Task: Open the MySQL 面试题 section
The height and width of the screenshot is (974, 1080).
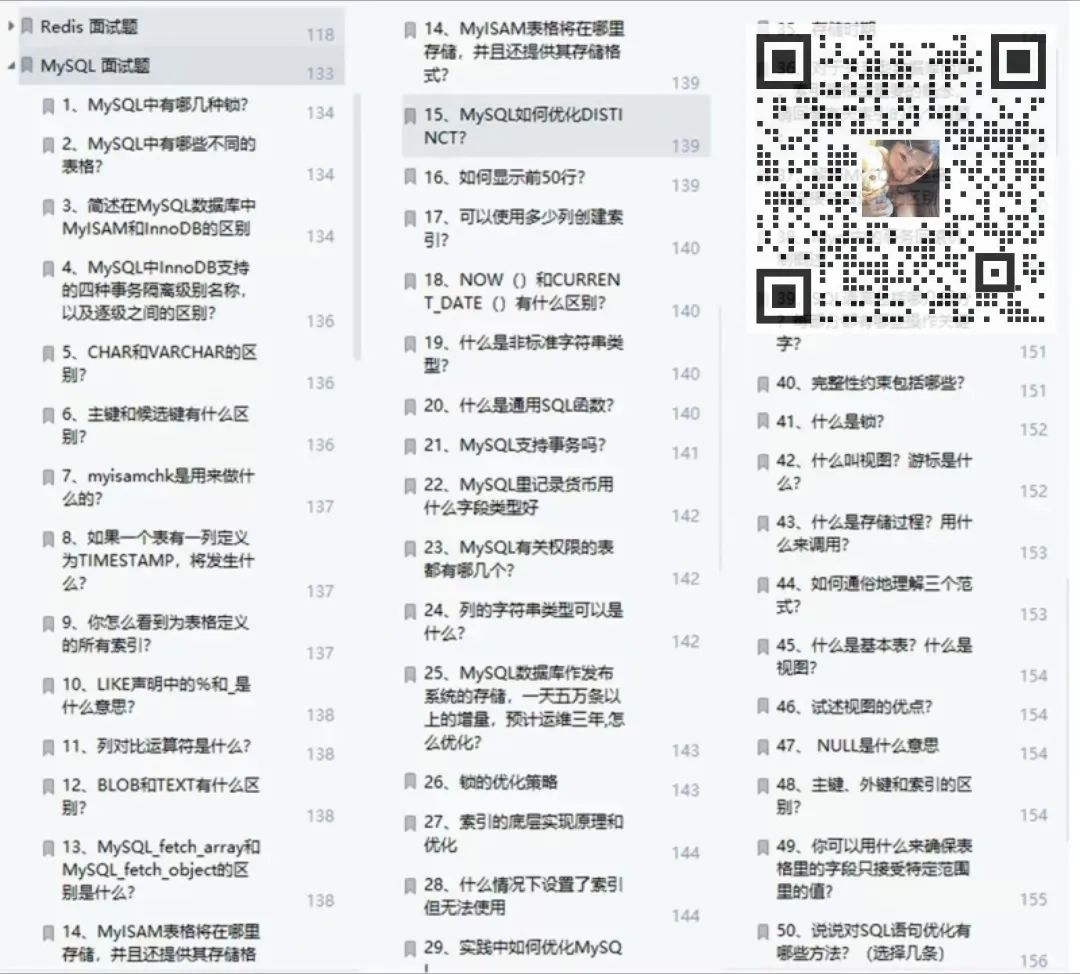Action: [95, 65]
